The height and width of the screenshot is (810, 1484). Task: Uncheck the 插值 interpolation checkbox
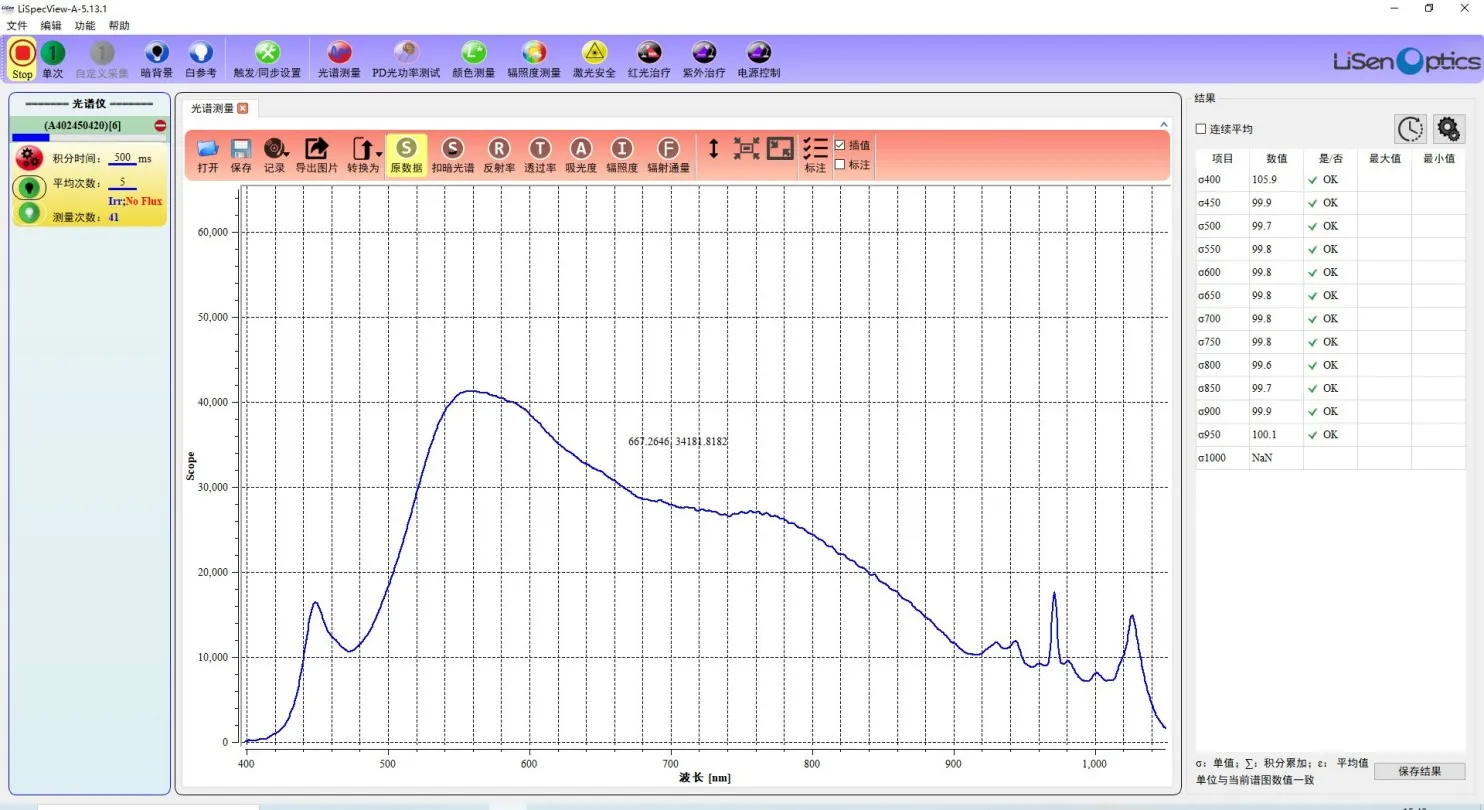[x=840, y=145]
